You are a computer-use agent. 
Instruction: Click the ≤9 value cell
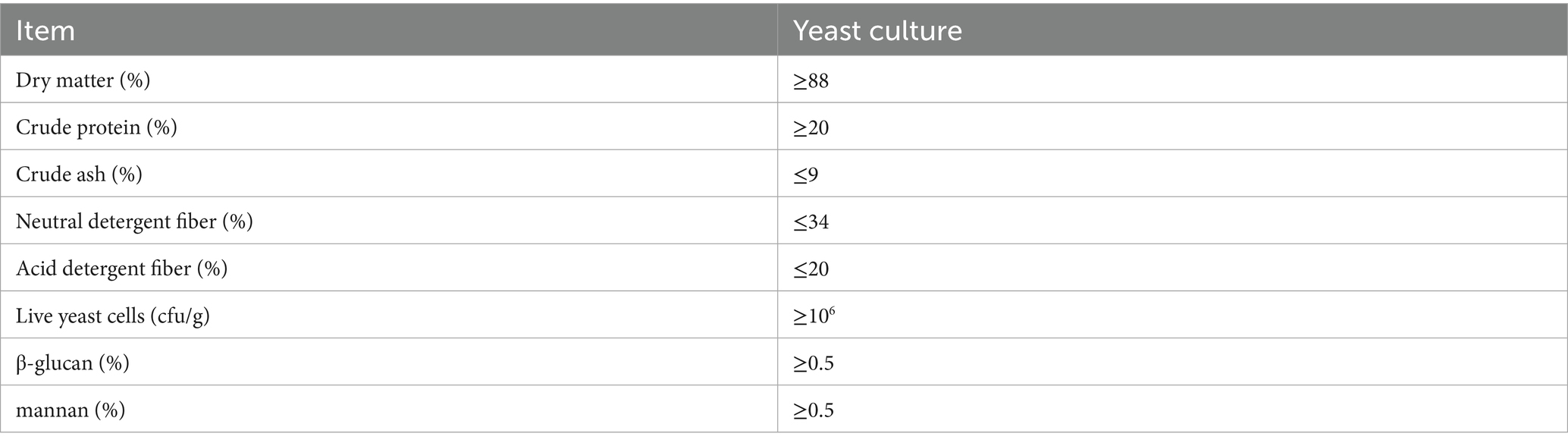806,174
